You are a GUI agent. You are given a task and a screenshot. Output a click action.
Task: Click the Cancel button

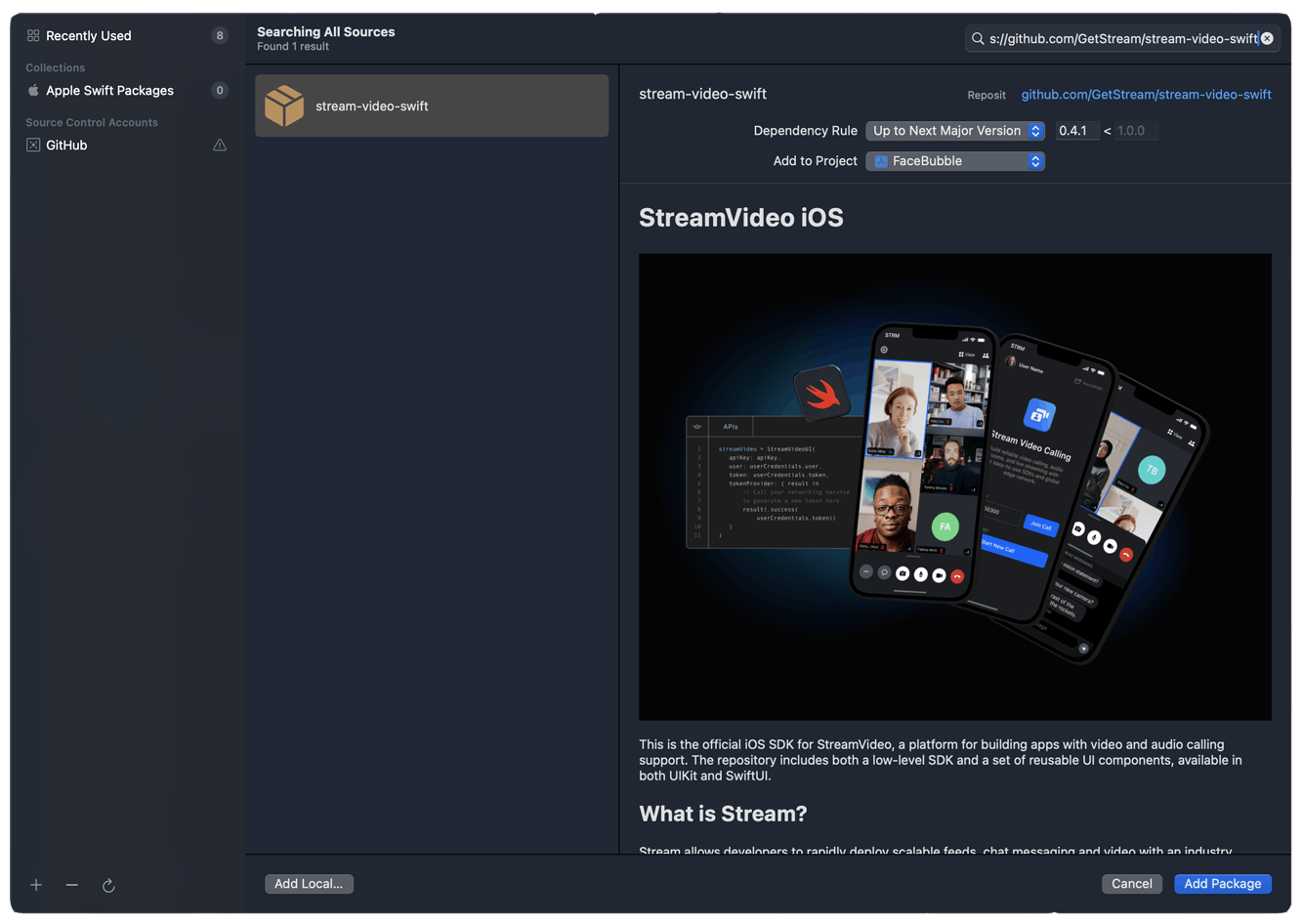(x=1132, y=884)
